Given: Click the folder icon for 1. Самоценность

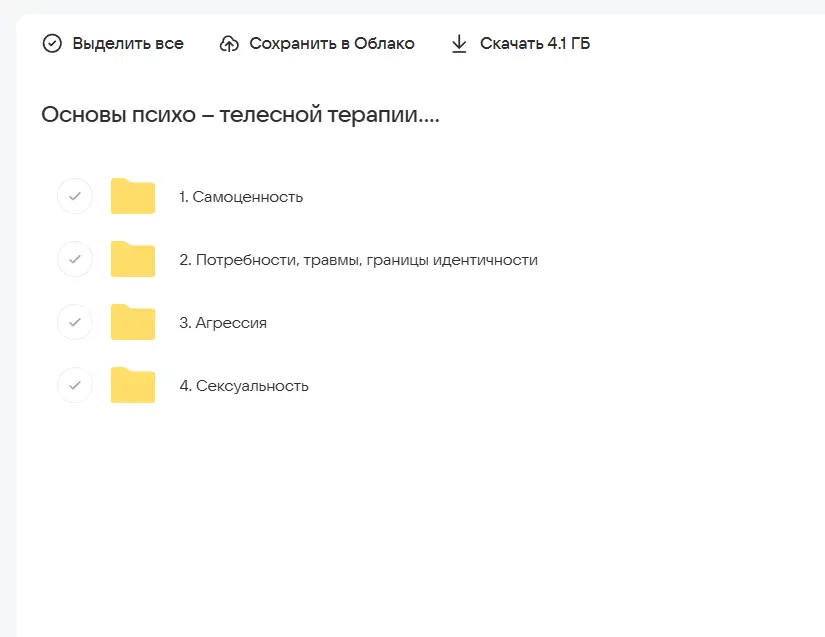Looking at the screenshot, I should click(133, 197).
